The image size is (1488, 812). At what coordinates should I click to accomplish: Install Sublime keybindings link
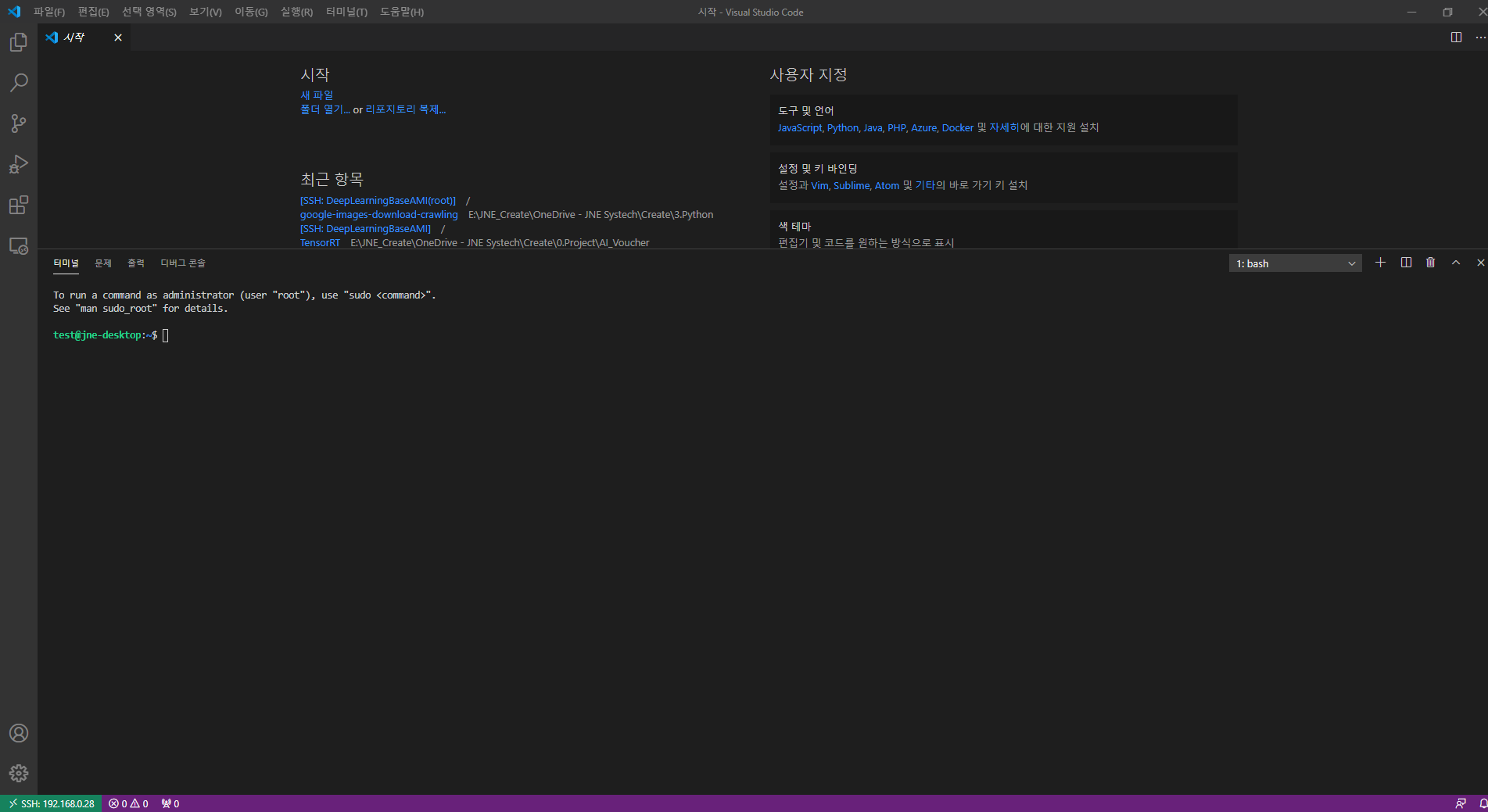tap(852, 186)
